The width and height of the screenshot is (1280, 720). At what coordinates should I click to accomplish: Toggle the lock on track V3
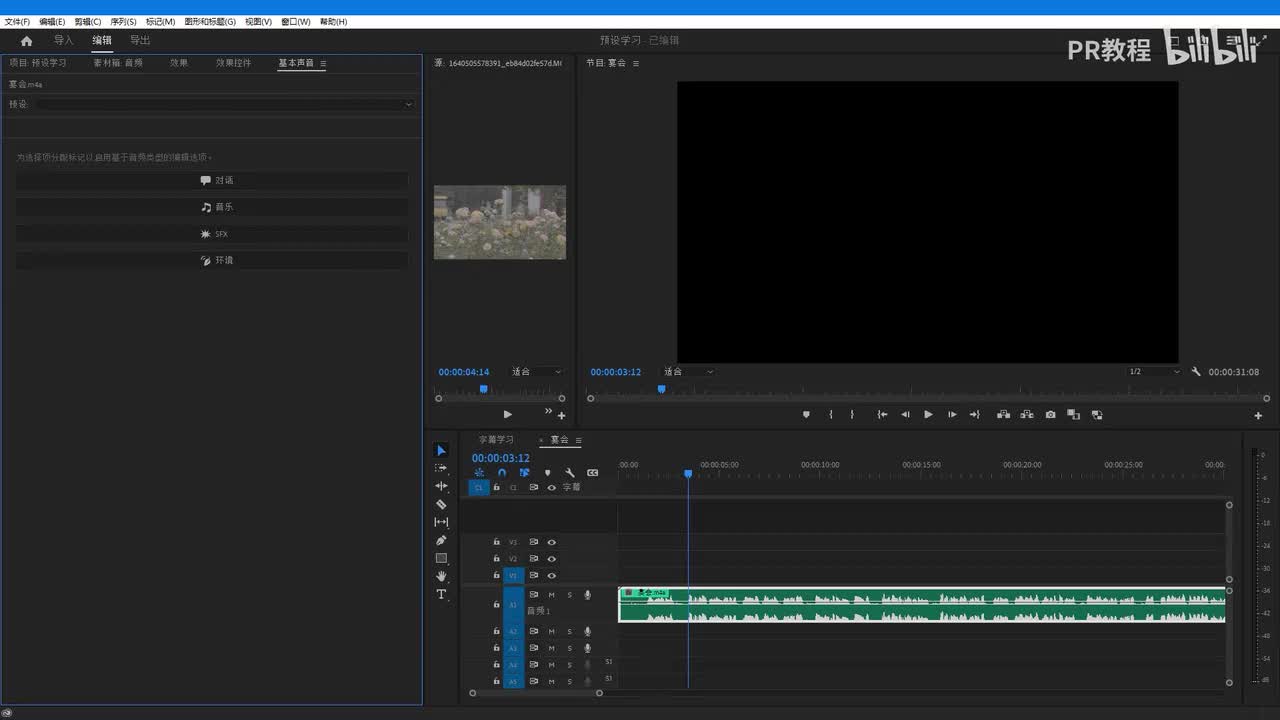coord(496,542)
